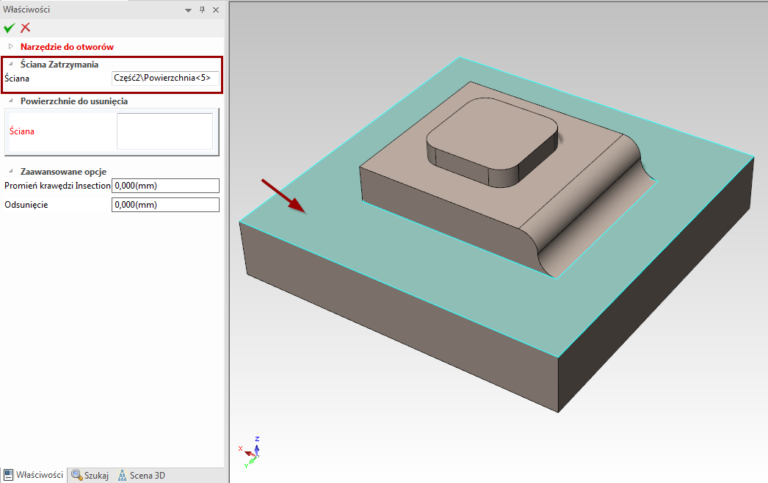Screen dimensions: 768x483
Task: Switch to the Scena 3D tab
Action: (143, 475)
